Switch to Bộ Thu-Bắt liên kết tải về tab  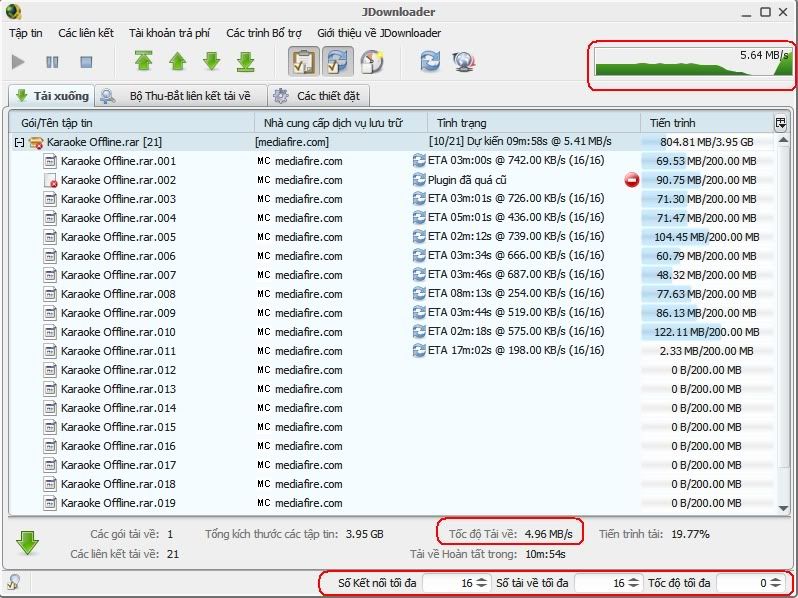[x=181, y=96]
